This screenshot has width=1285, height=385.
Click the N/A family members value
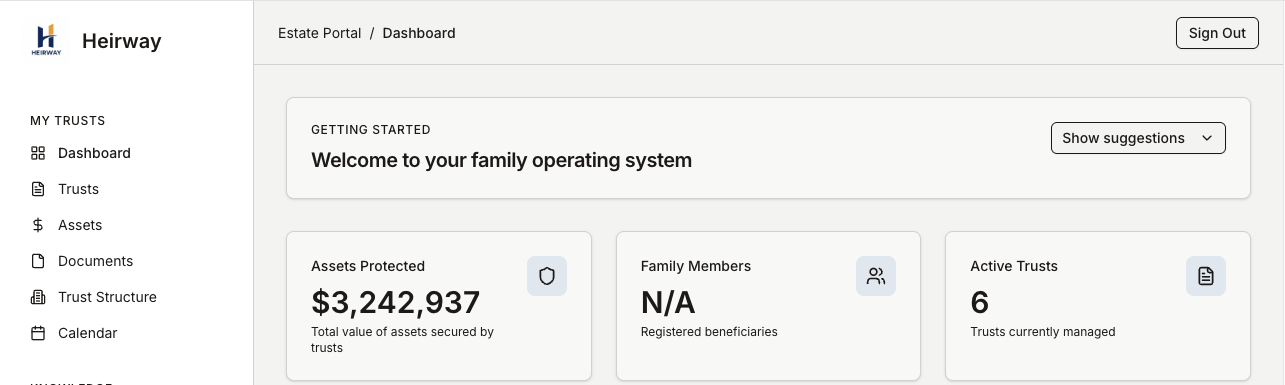pyautogui.click(x=668, y=302)
